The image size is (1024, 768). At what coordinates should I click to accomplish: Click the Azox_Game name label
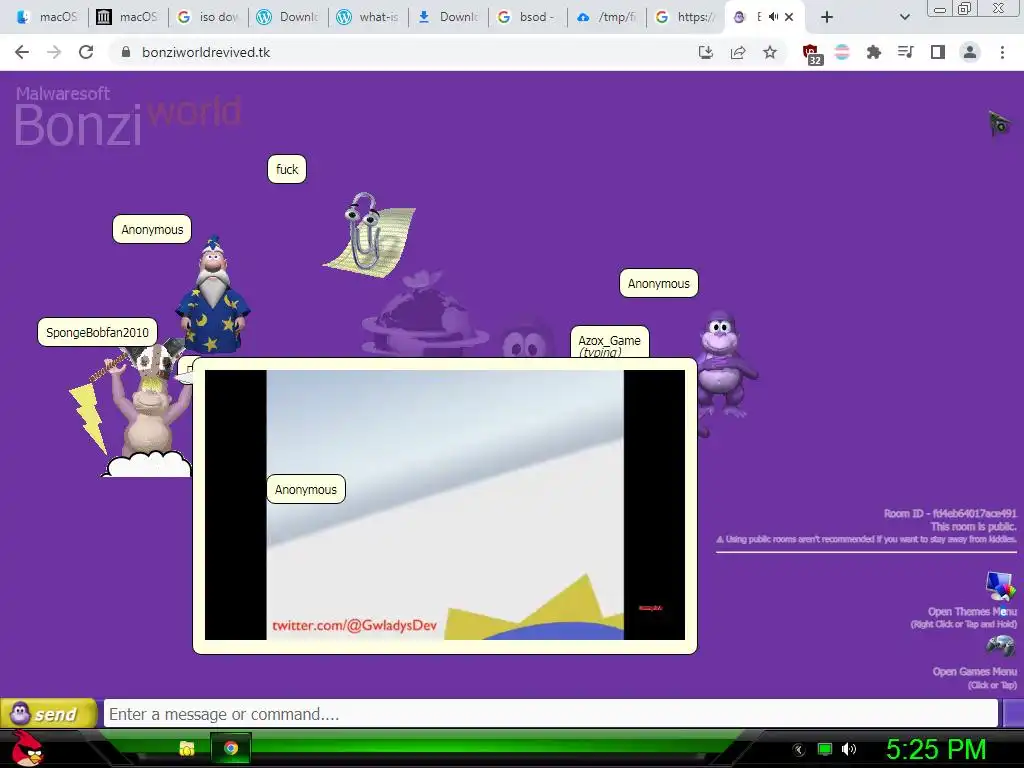[609, 342]
